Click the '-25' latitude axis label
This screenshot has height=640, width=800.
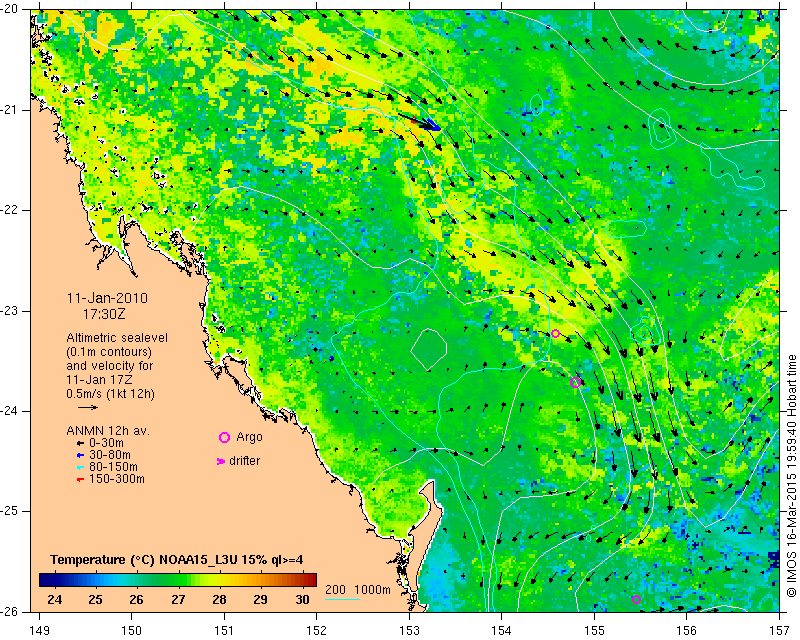pos(9,511)
